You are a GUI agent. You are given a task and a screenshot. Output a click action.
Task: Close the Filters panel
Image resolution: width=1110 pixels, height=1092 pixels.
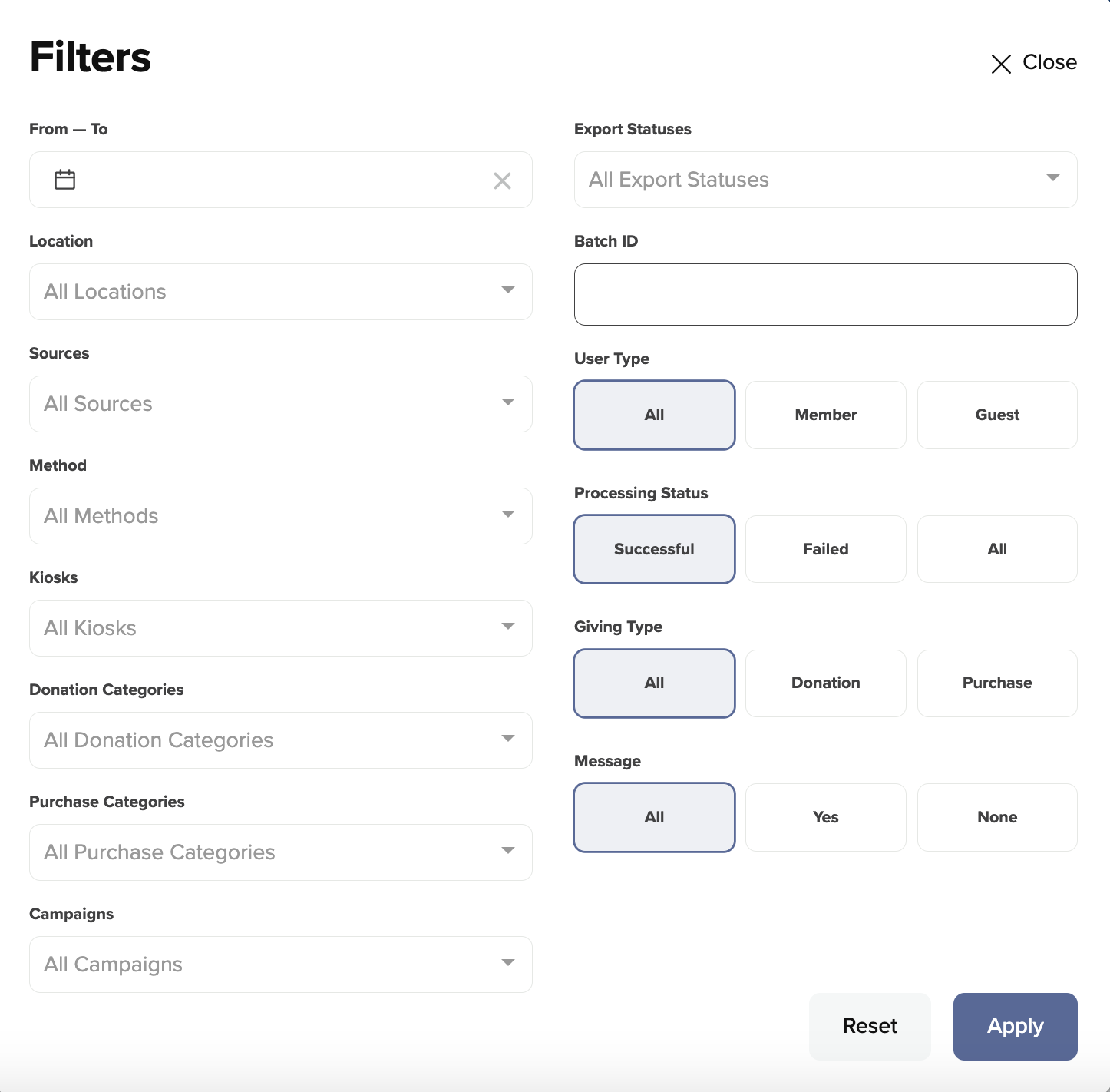pos(1033,63)
